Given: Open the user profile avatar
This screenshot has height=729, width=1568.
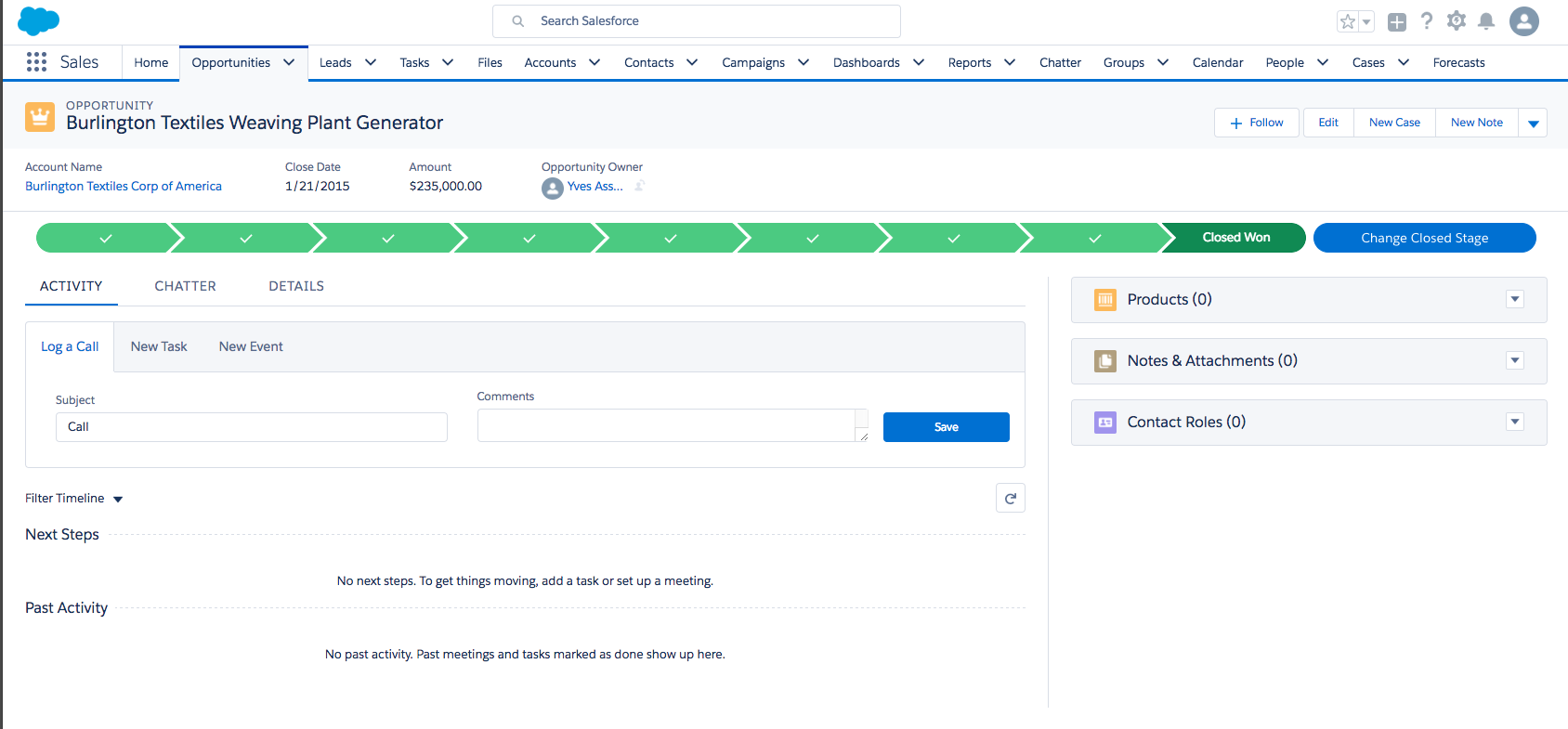Looking at the screenshot, I should 1523,21.
